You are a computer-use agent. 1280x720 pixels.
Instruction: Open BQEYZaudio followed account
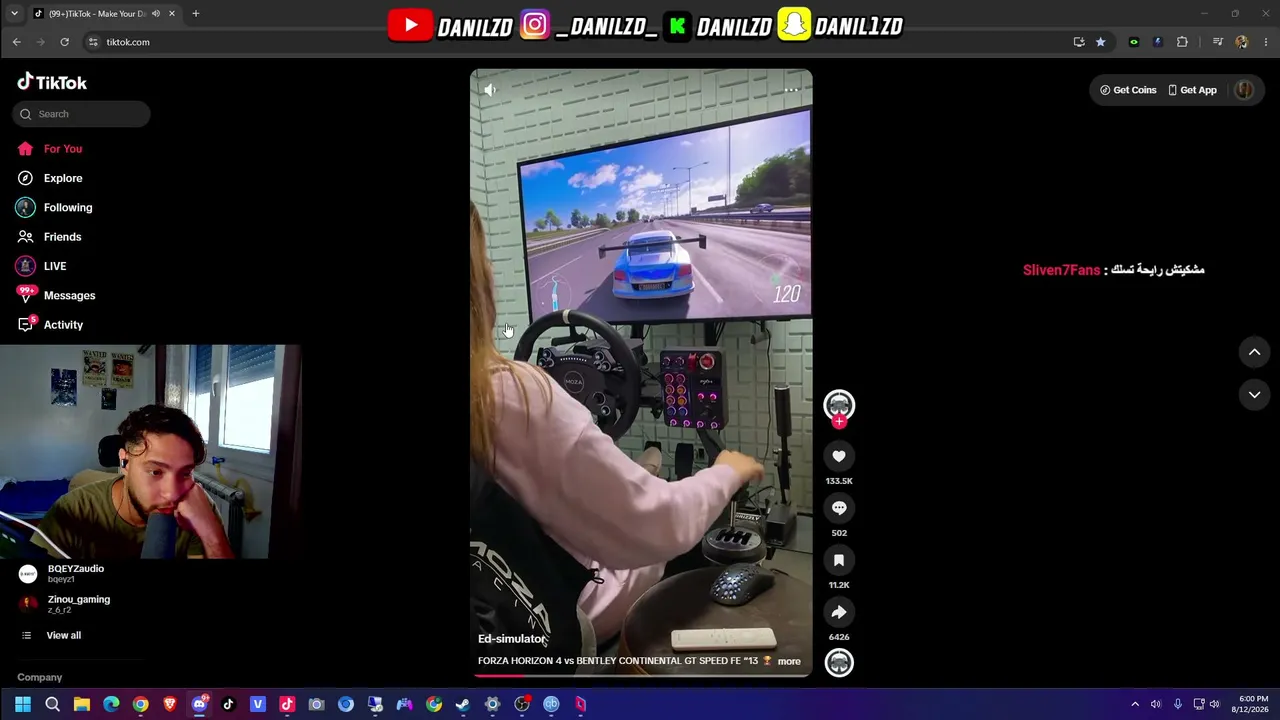(62, 573)
